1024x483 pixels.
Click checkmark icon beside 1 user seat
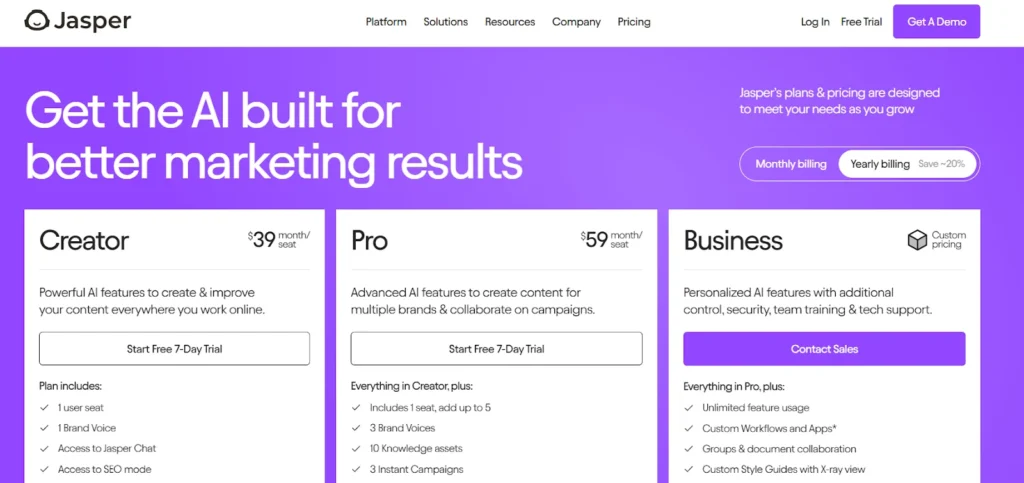point(44,408)
